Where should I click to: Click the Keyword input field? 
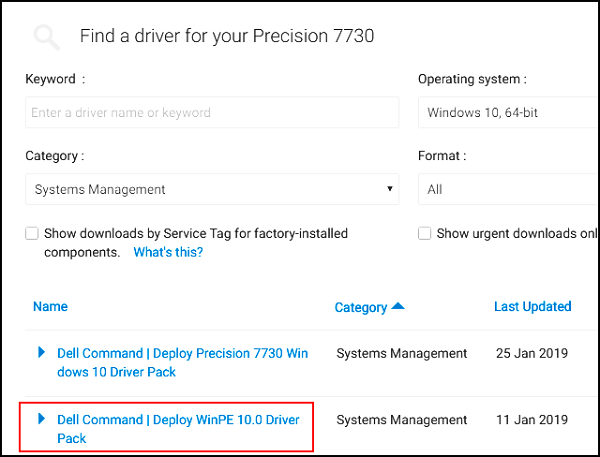[211, 112]
